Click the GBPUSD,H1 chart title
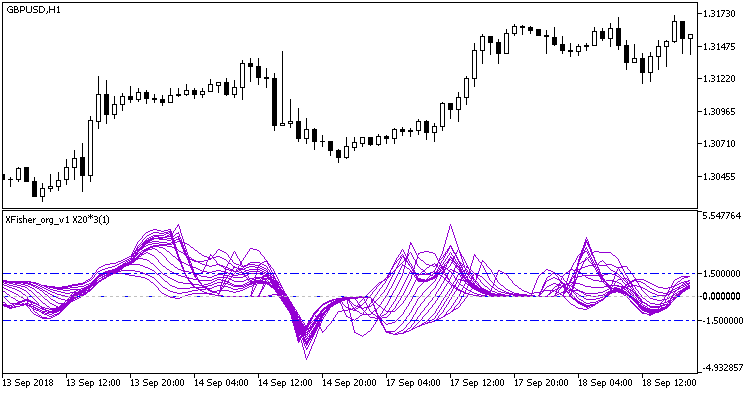The image size is (750, 394). point(33,10)
